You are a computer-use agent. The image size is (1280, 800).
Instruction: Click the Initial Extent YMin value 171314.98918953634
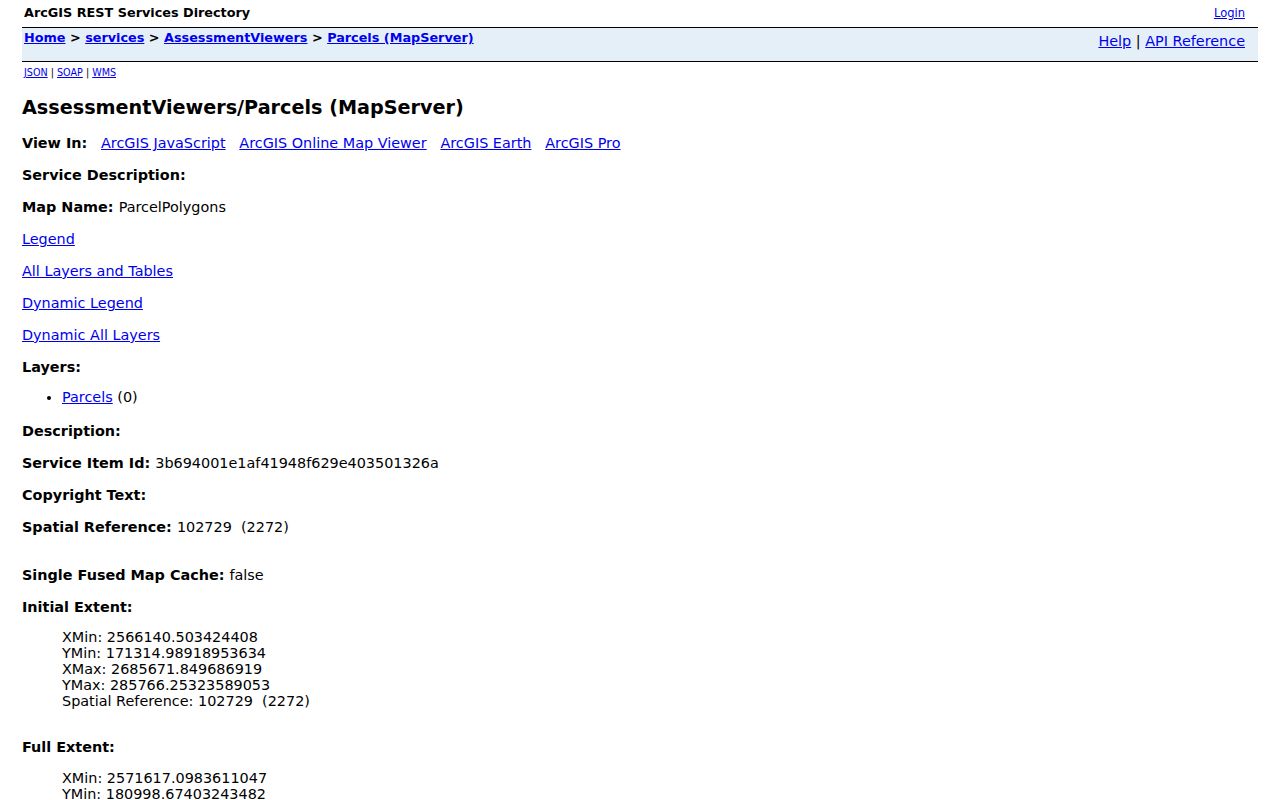186,653
